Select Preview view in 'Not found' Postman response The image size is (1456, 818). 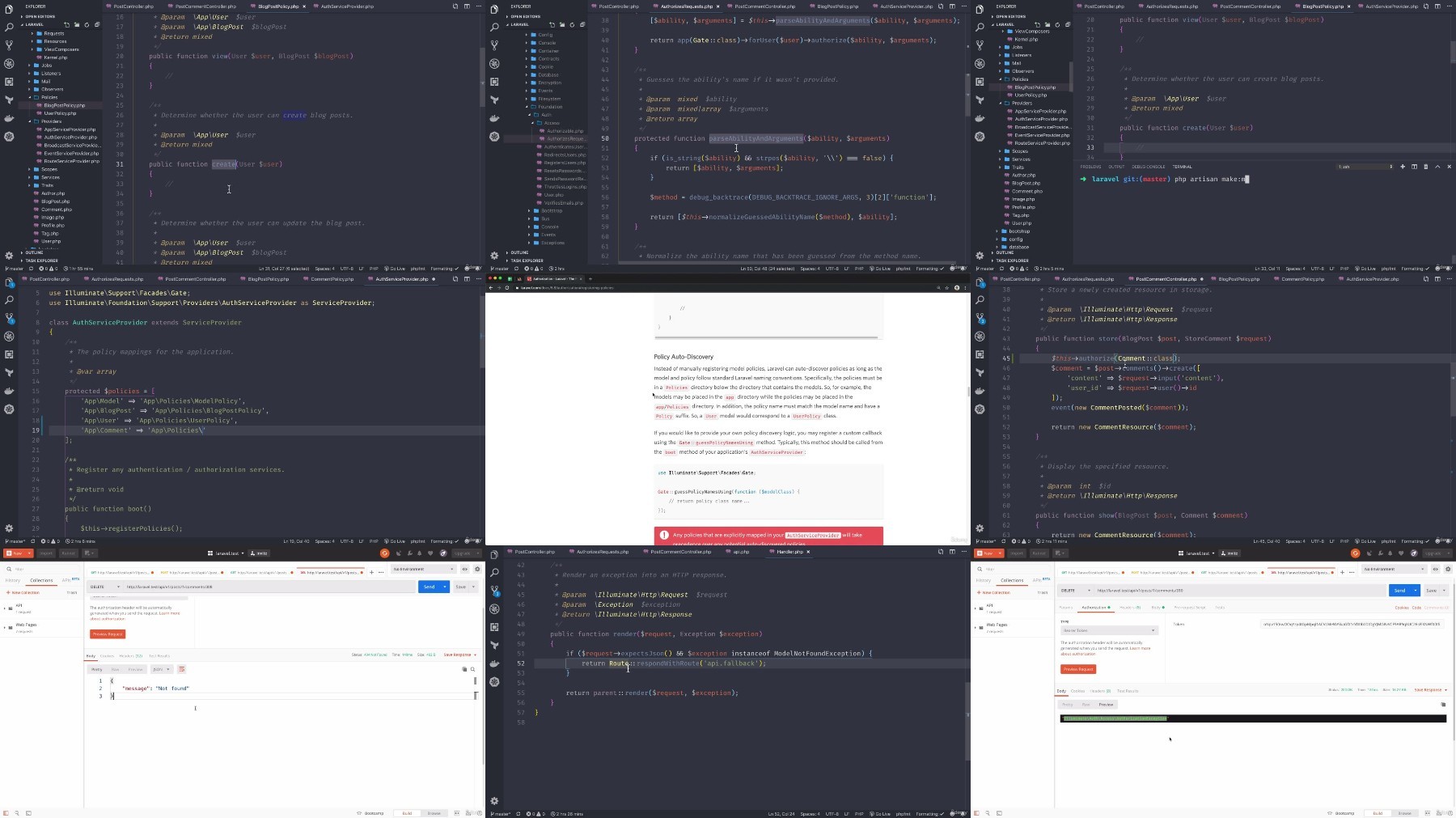pos(135,669)
